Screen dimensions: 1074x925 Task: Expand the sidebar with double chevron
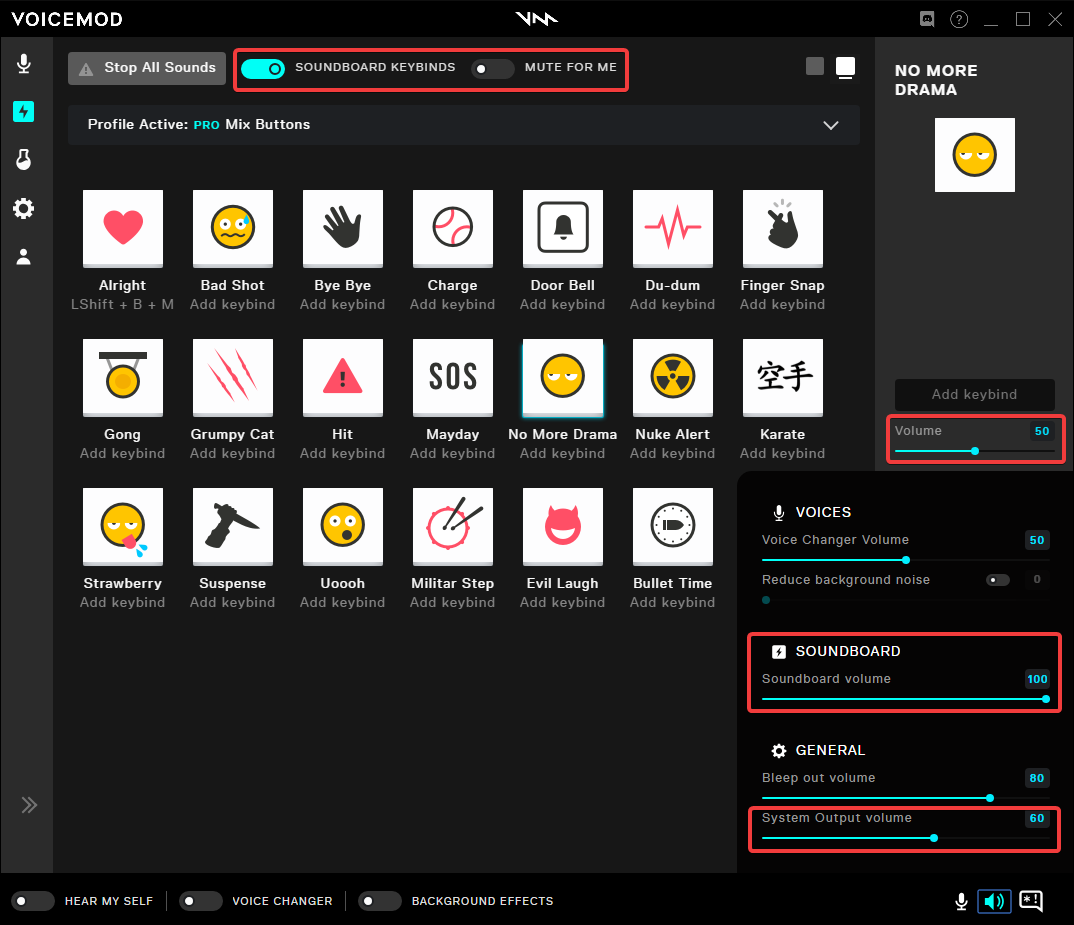[x=29, y=805]
